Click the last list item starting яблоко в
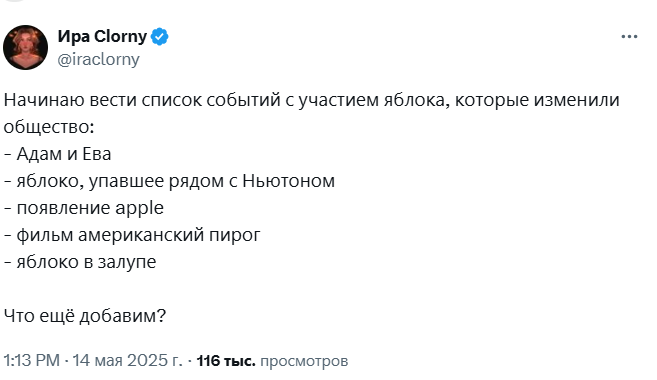 click(80, 262)
